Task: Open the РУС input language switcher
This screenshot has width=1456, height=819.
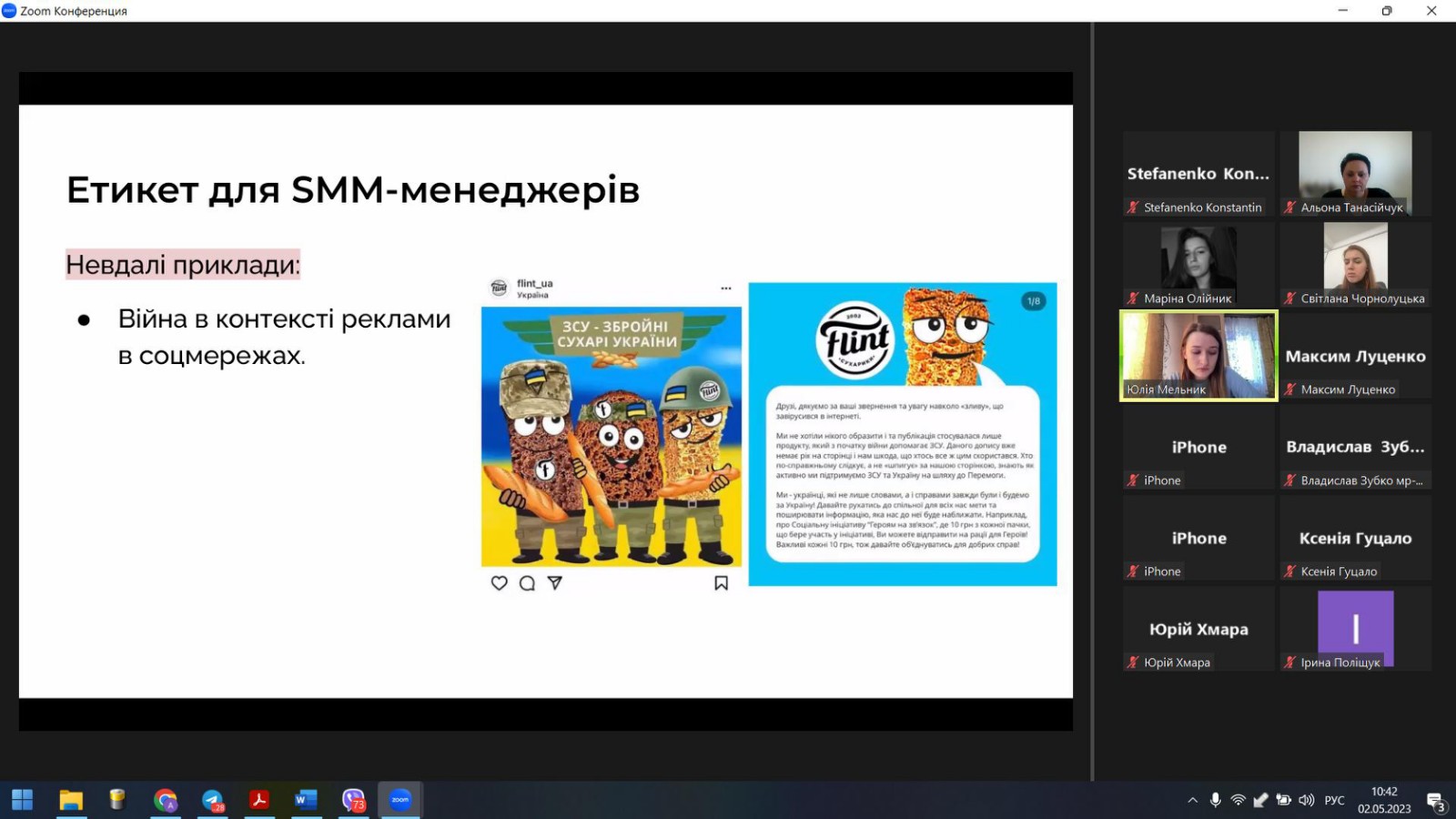Action: coord(1334,800)
